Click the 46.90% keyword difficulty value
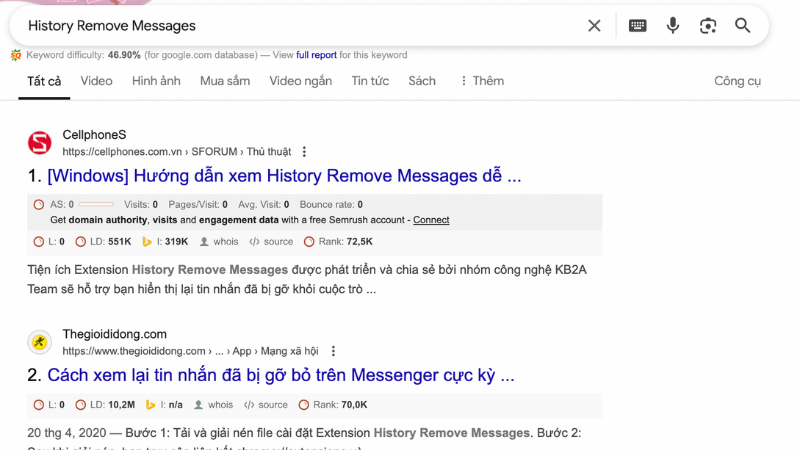The width and height of the screenshot is (800, 450). 124,55
